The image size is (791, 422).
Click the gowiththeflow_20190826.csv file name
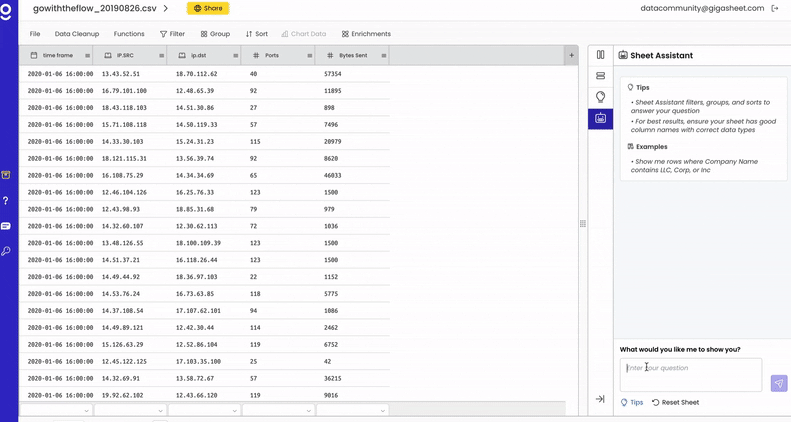95,9
